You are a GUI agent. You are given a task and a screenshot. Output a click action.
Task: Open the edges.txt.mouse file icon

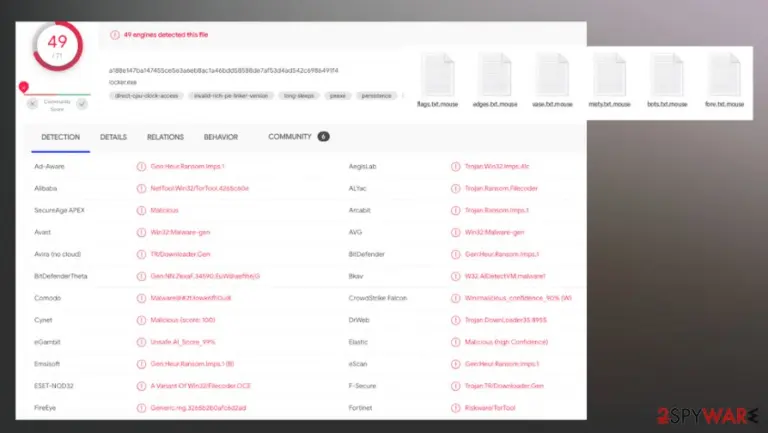[x=495, y=75]
